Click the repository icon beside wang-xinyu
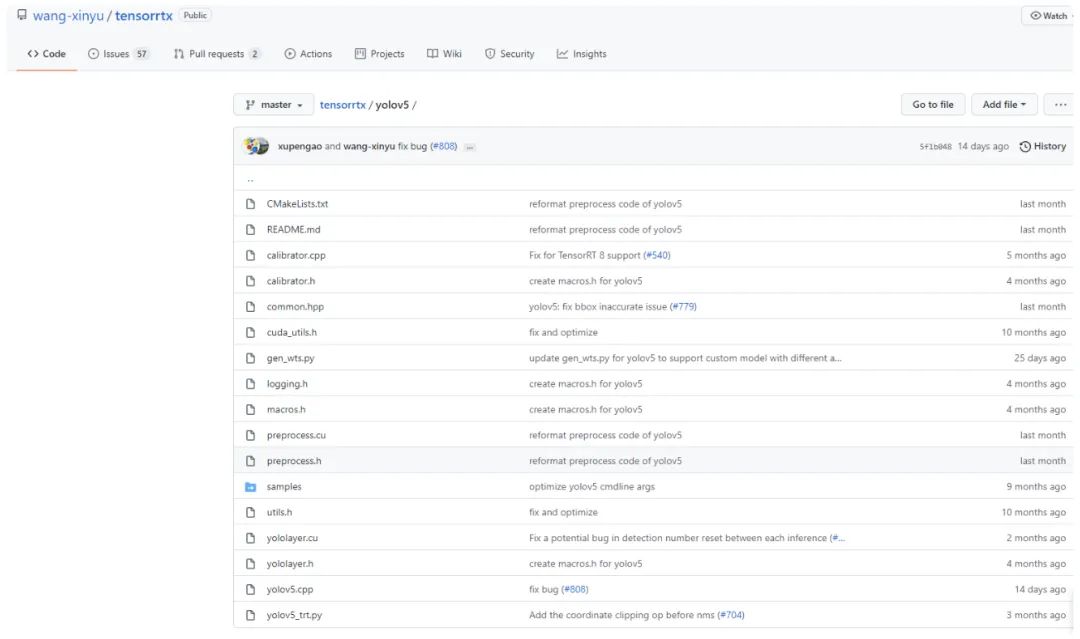Screen dimensions: 1080x639 click(22, 16)
